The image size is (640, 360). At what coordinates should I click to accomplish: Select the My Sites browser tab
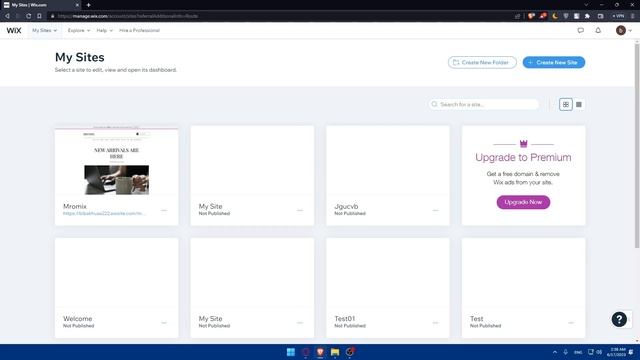click(x=41, y=5)
